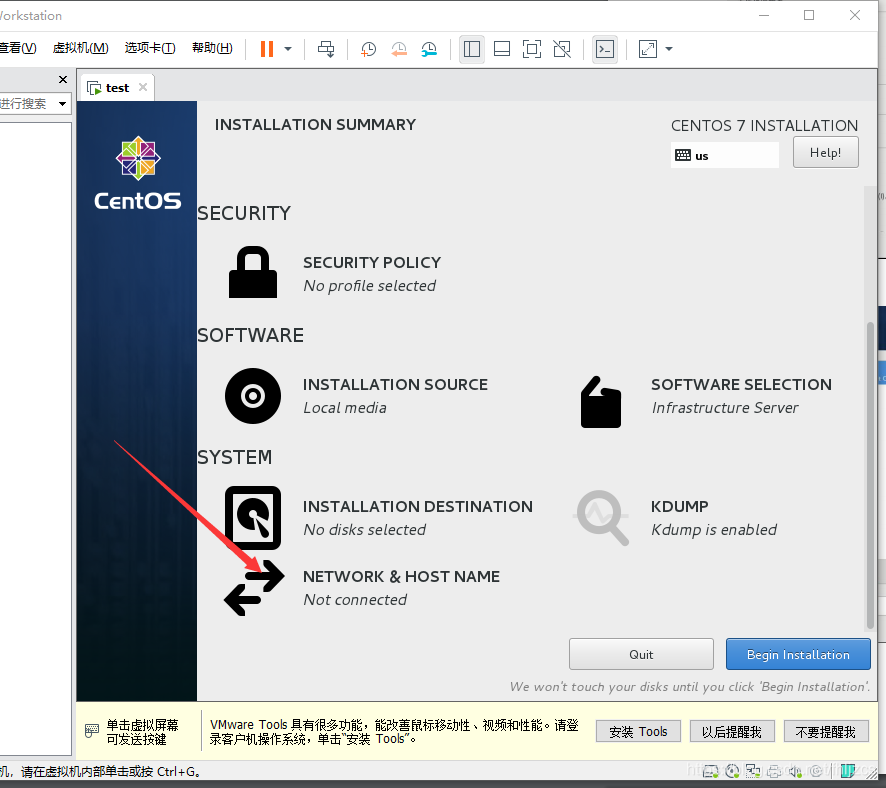This screenshot has height=788, width=886.
Task: Open the power options dropdown arrow beside pause
Action: (x=288, y=49)
